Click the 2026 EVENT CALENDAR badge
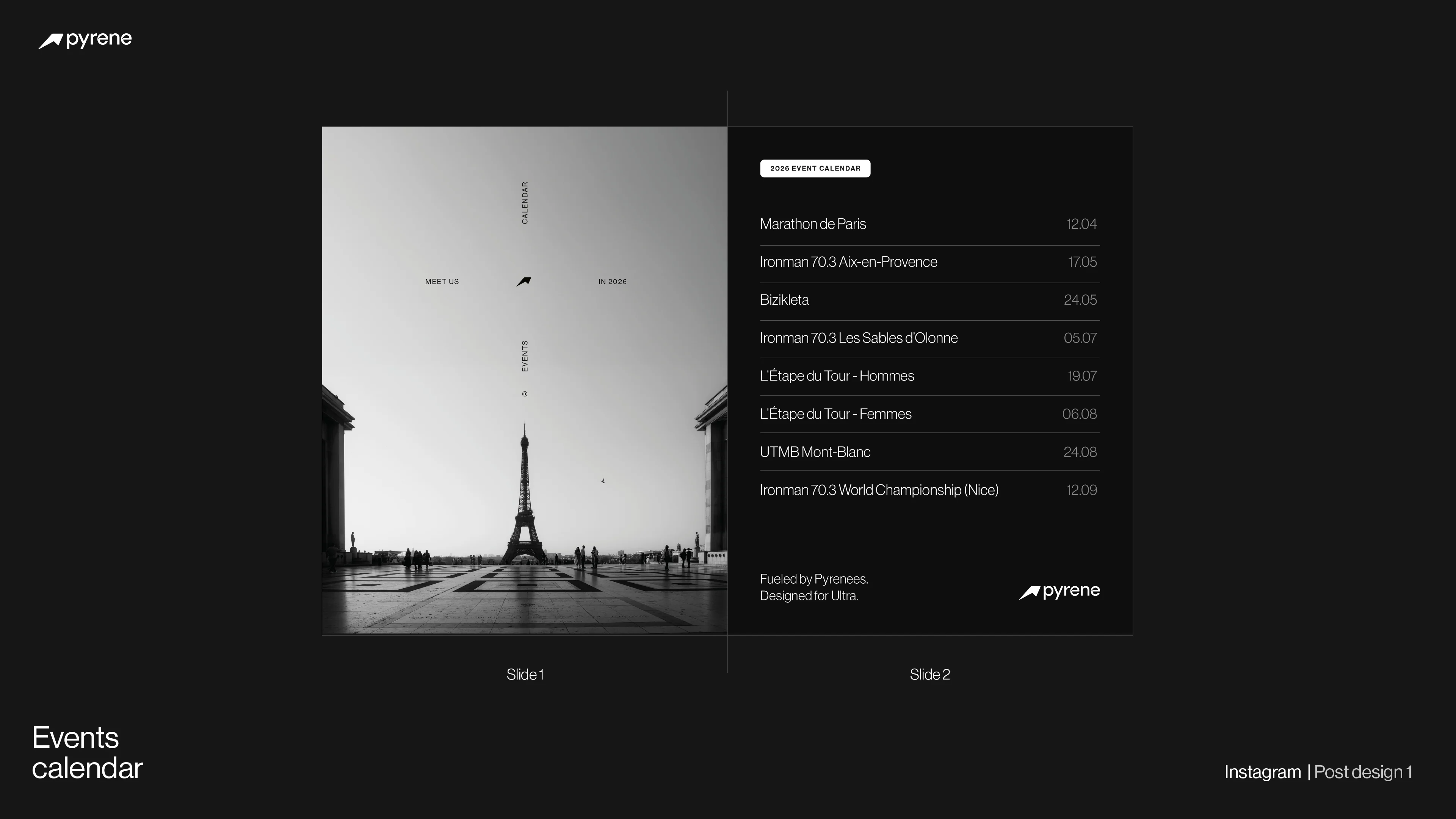Screen dimensions: 1456x819 pos(815,168)
